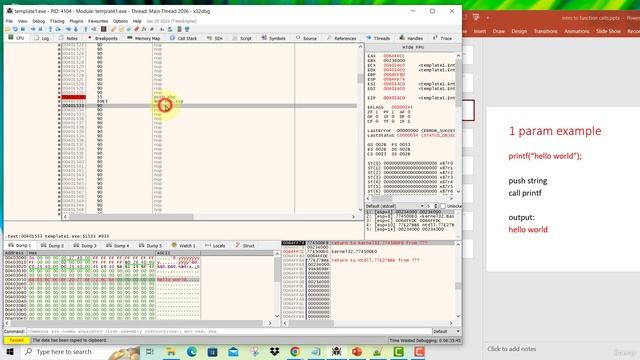Open the Transitions tab in PowerPoint

tap(545, 31)
